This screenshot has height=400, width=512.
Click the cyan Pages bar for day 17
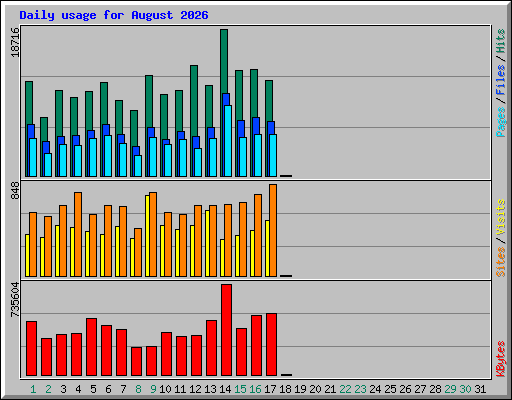273,155
